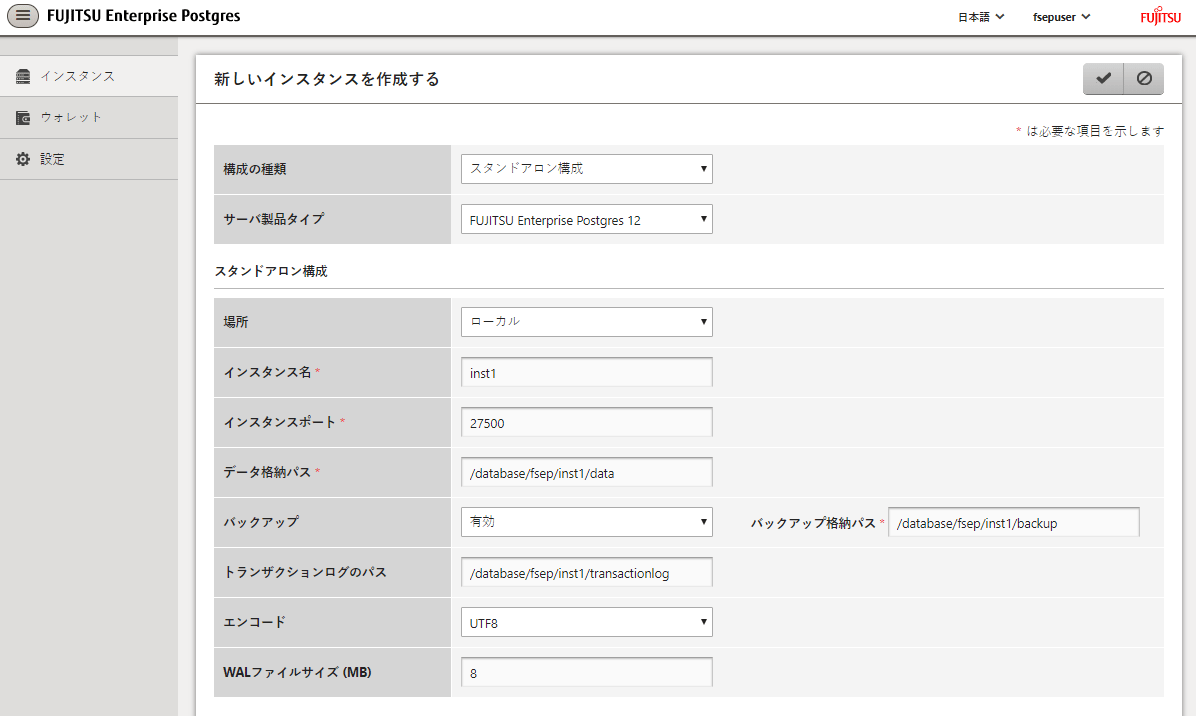Open the 日本語 language dropdown
The height and width of the screenshot is (716, 1196).
coord(981,17)
